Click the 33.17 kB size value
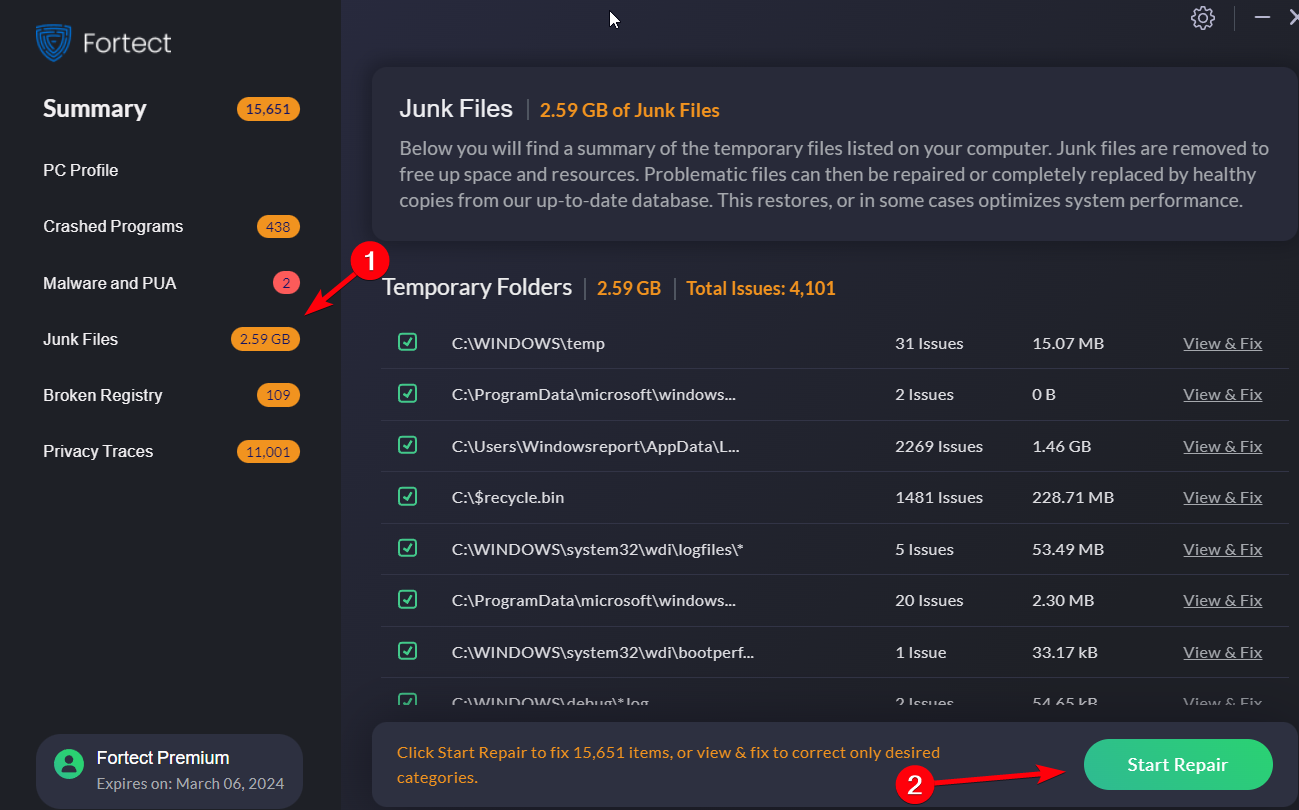The height and width of the screenshot is (810, 1299). 1065,652
